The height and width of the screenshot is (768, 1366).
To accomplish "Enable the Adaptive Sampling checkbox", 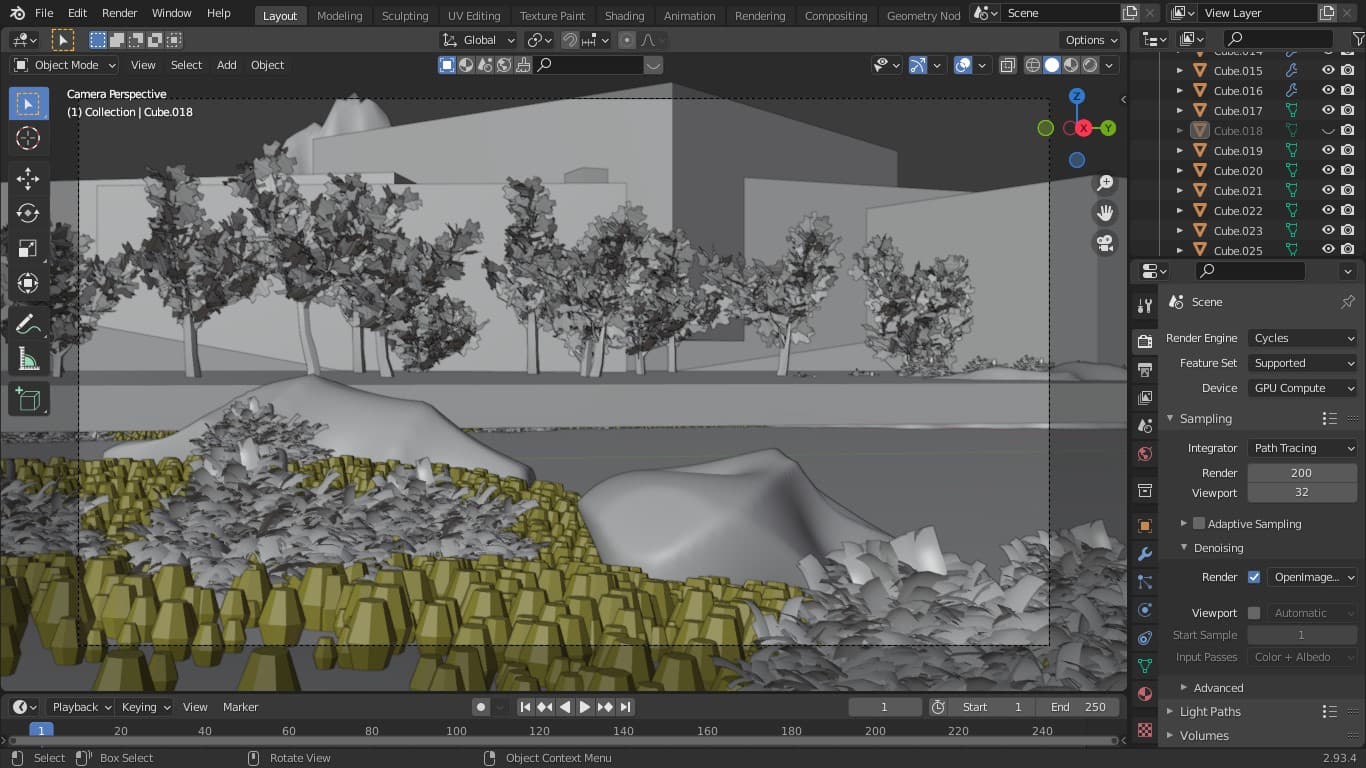I will (x=1199, y=523).
